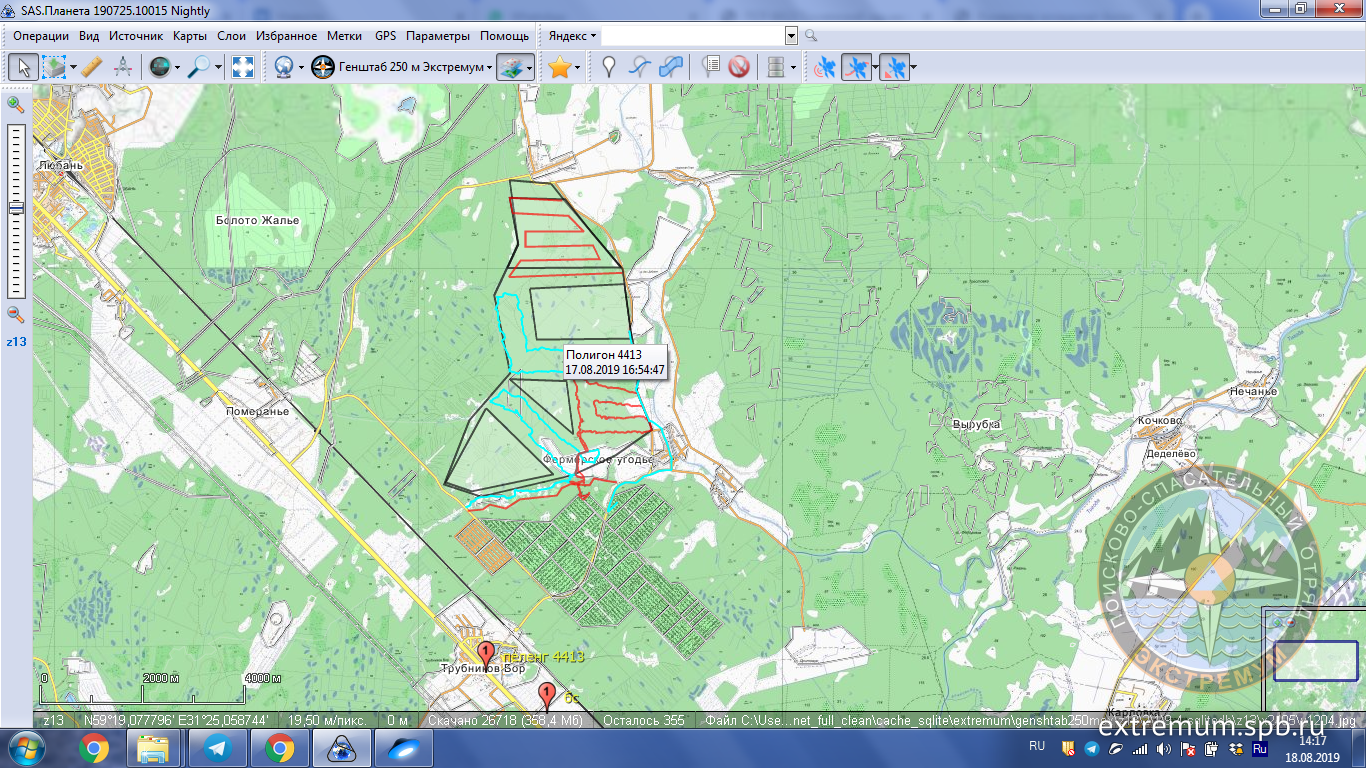Zoom in with the green magnifier
The image size is (1366, 768).
[x=15, y=104]
